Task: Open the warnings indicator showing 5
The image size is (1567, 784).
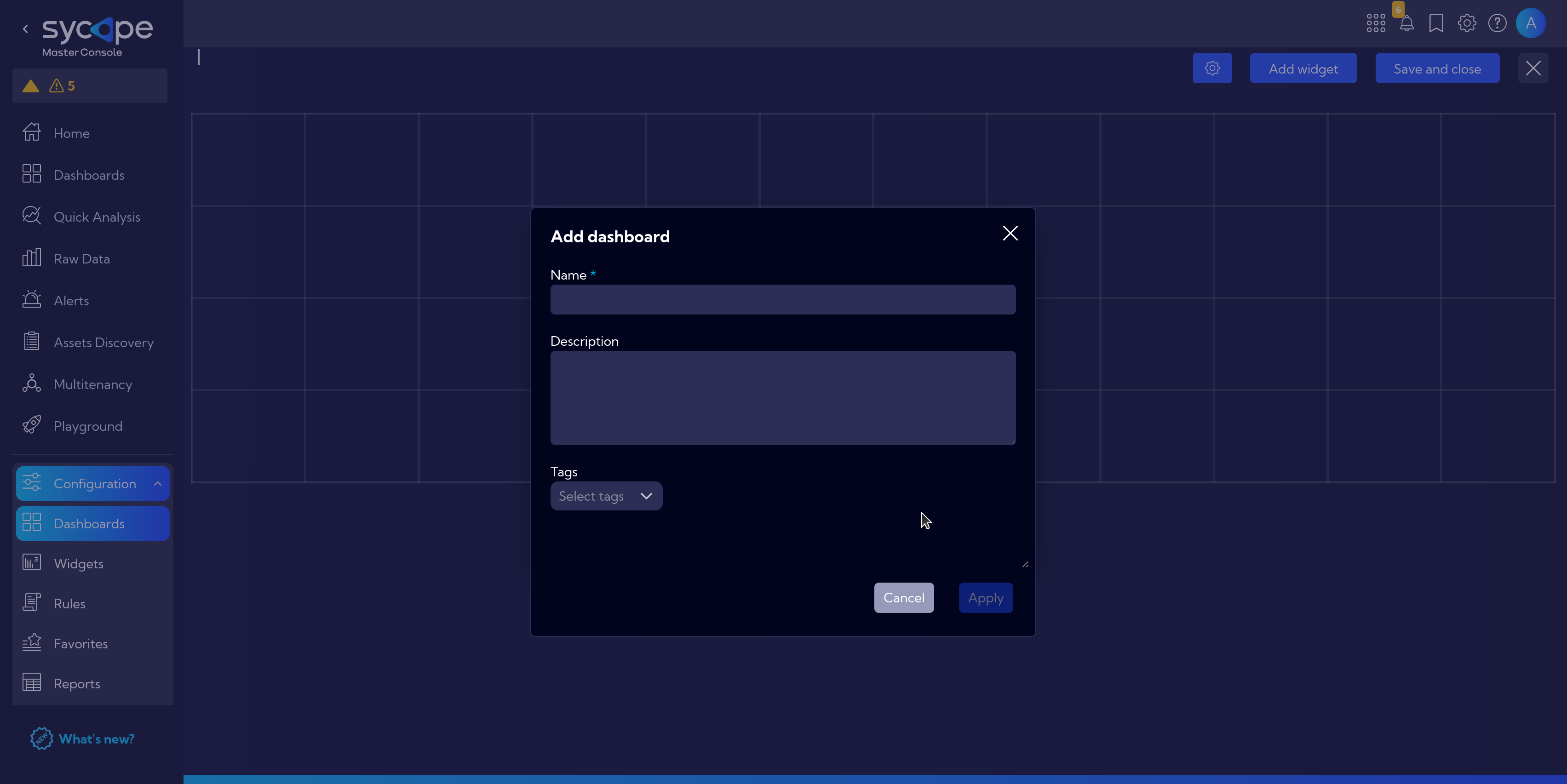Action: pos(89,86)
